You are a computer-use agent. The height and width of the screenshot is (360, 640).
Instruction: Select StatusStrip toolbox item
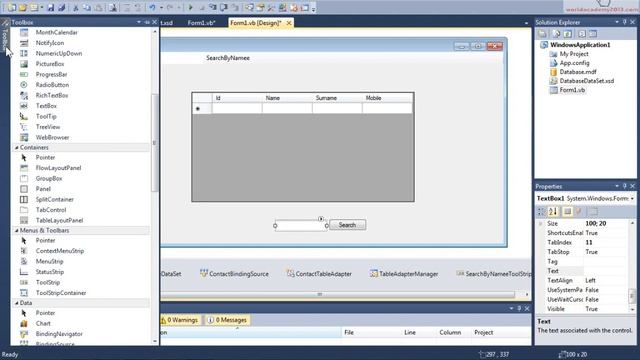coord(50,272)
